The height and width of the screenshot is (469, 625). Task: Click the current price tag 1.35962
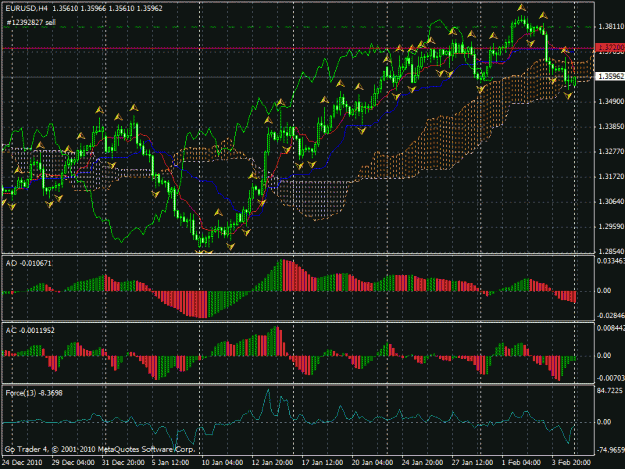click(610, 76)
